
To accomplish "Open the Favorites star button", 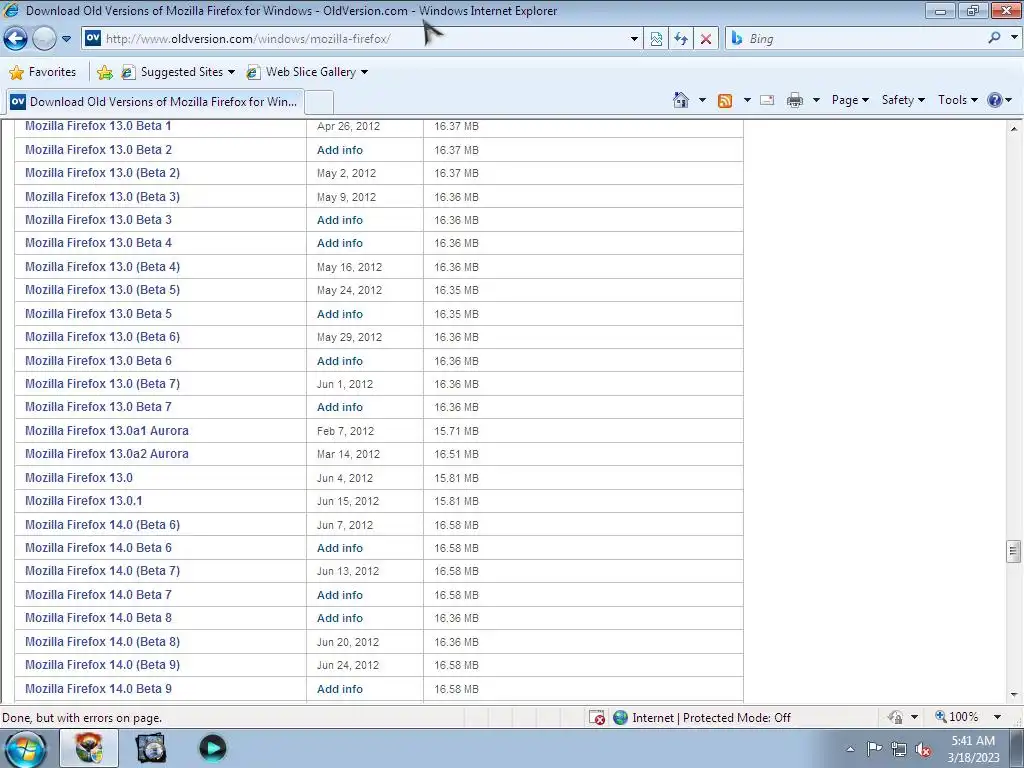I will [43, 72].
